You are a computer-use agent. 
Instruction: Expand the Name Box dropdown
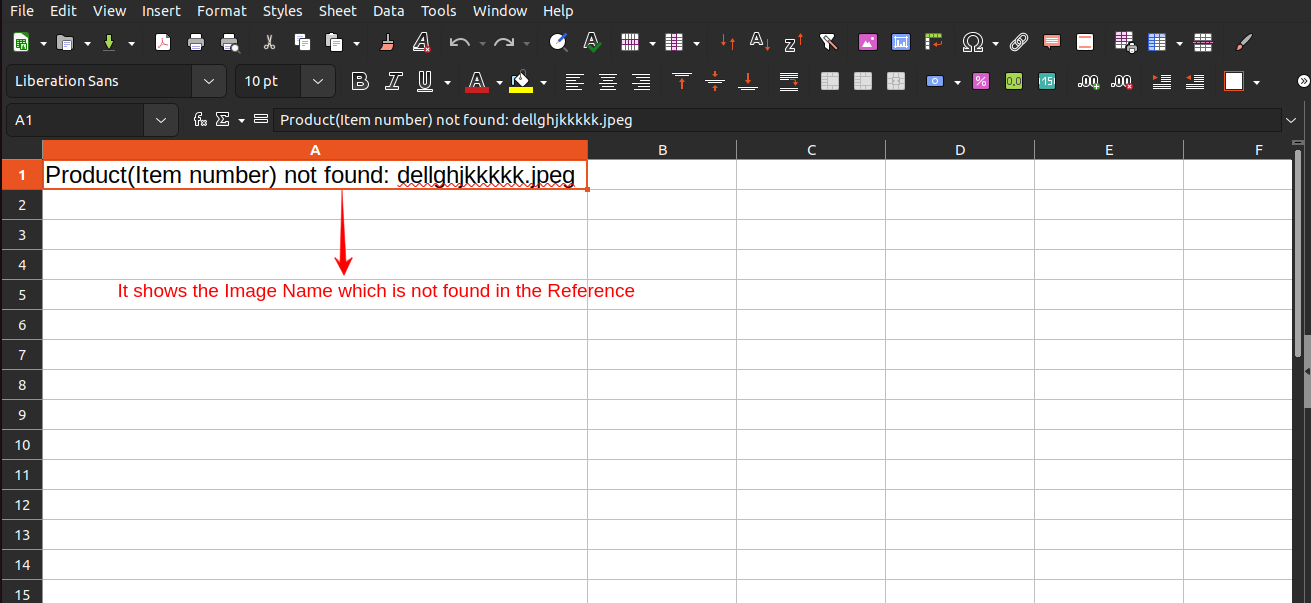click(160, 119)
